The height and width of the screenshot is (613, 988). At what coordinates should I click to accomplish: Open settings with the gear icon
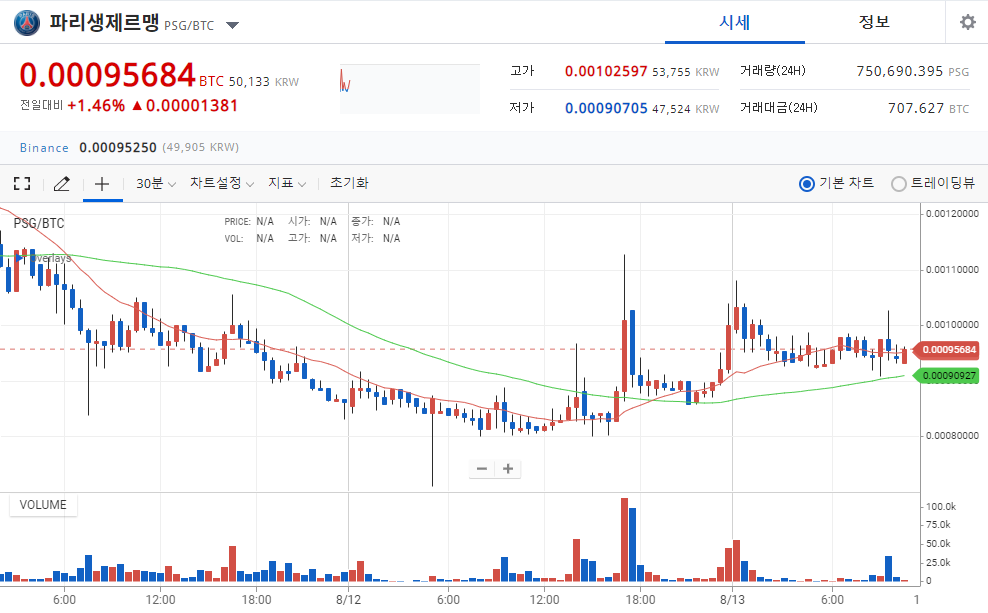(x=967, y=22)
